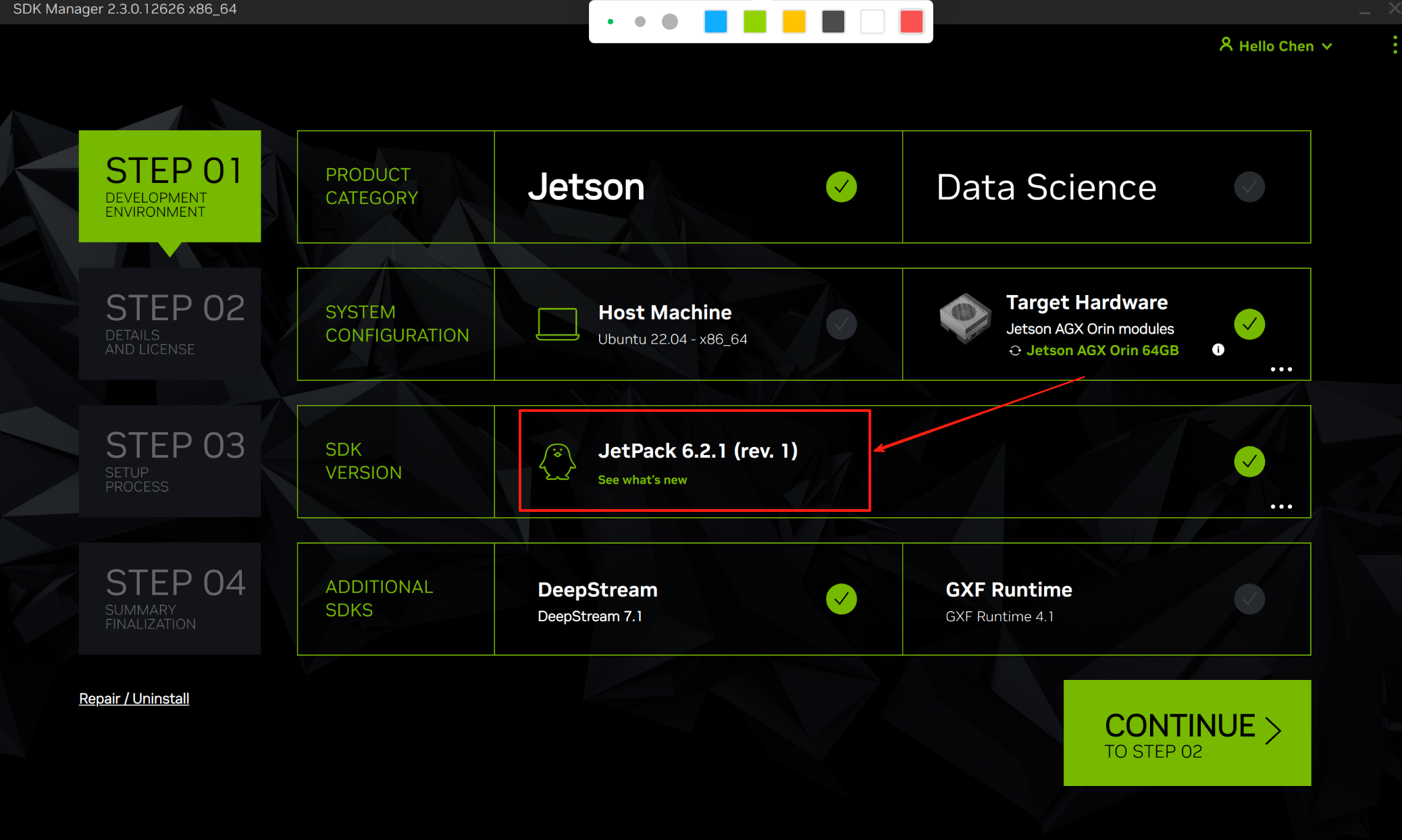Toggle the GXF Runtime checkmark
This screenshot has height=840, width=1402.
(1249, 599)
